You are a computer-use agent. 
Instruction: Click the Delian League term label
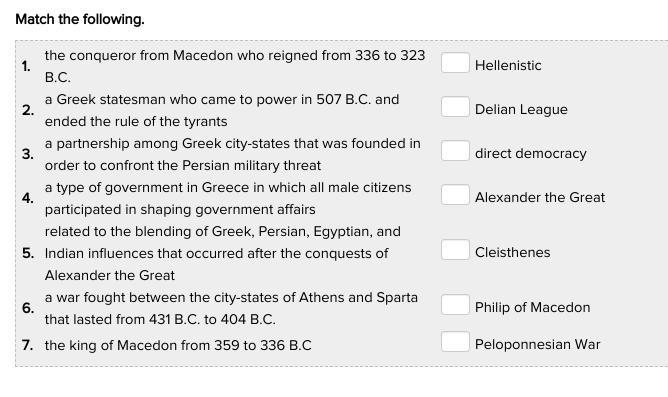[x=521, y=109]
